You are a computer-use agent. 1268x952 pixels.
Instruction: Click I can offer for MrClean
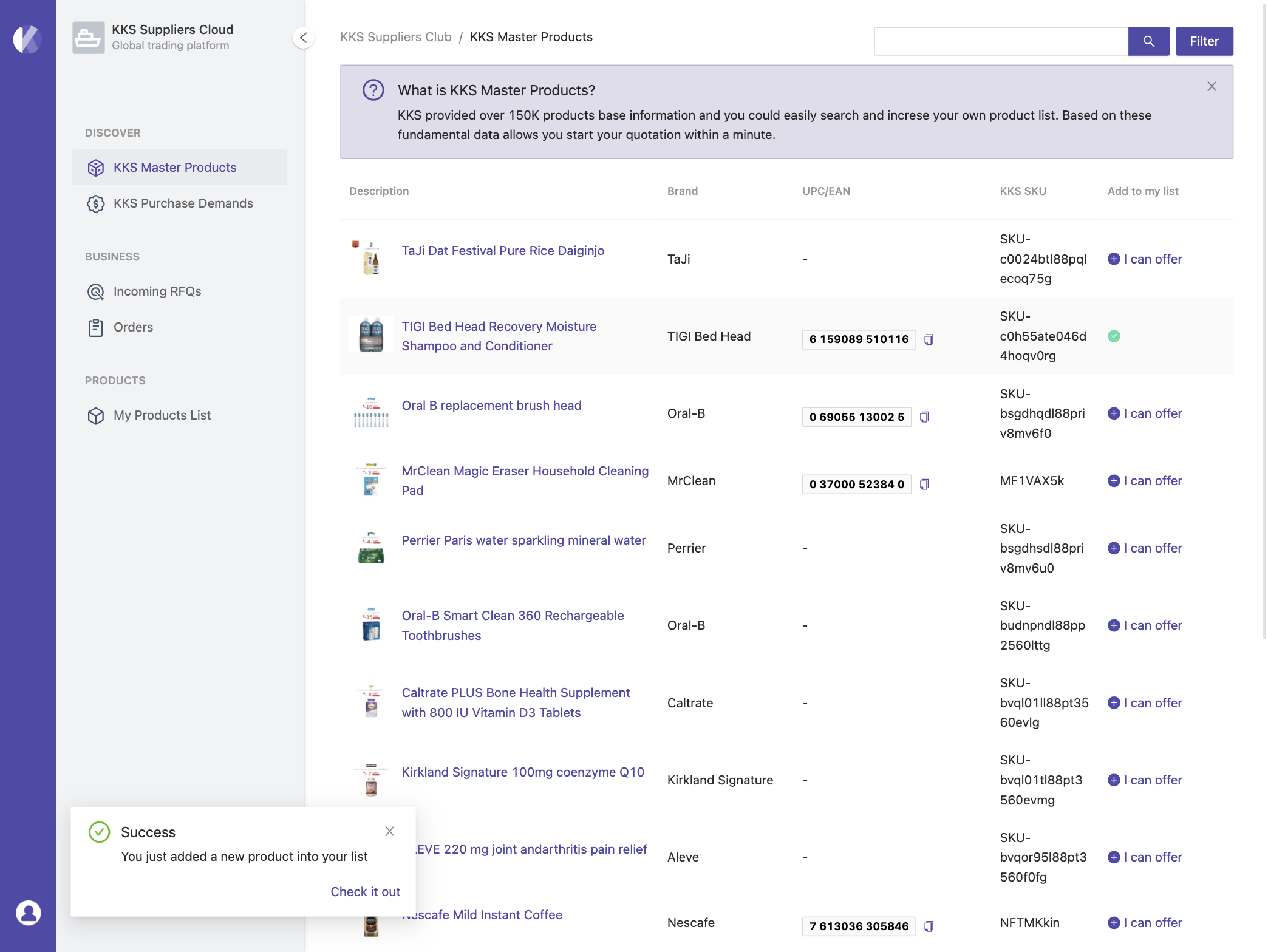click(1145, 481)
